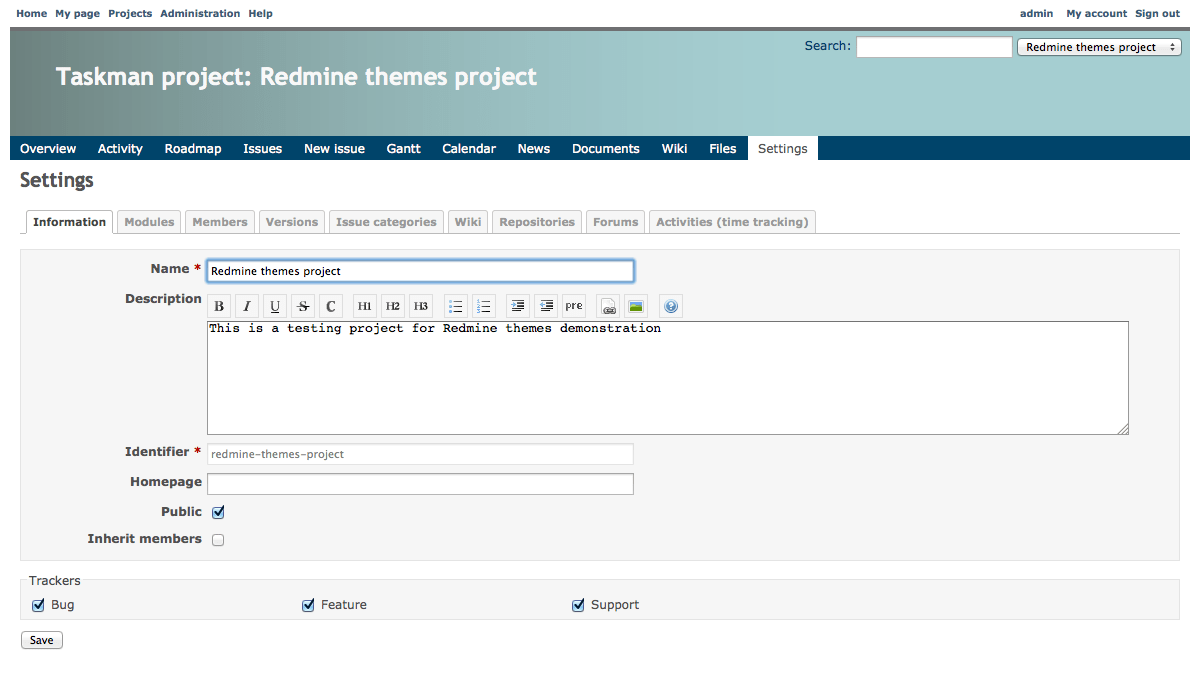Select the Wiki settings tab

(468, 222)
